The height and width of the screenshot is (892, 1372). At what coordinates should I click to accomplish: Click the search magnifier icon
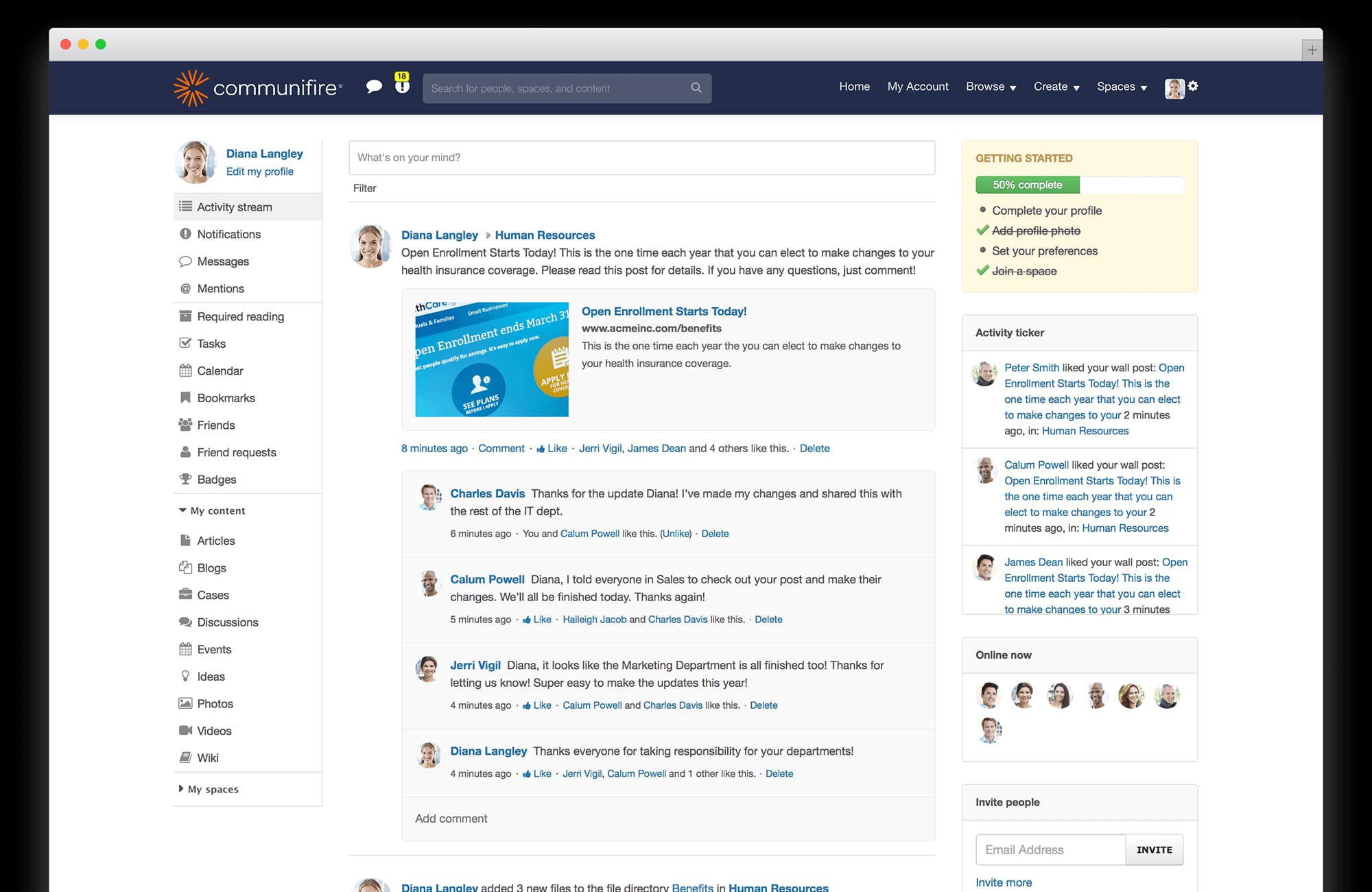click(696, 88)
